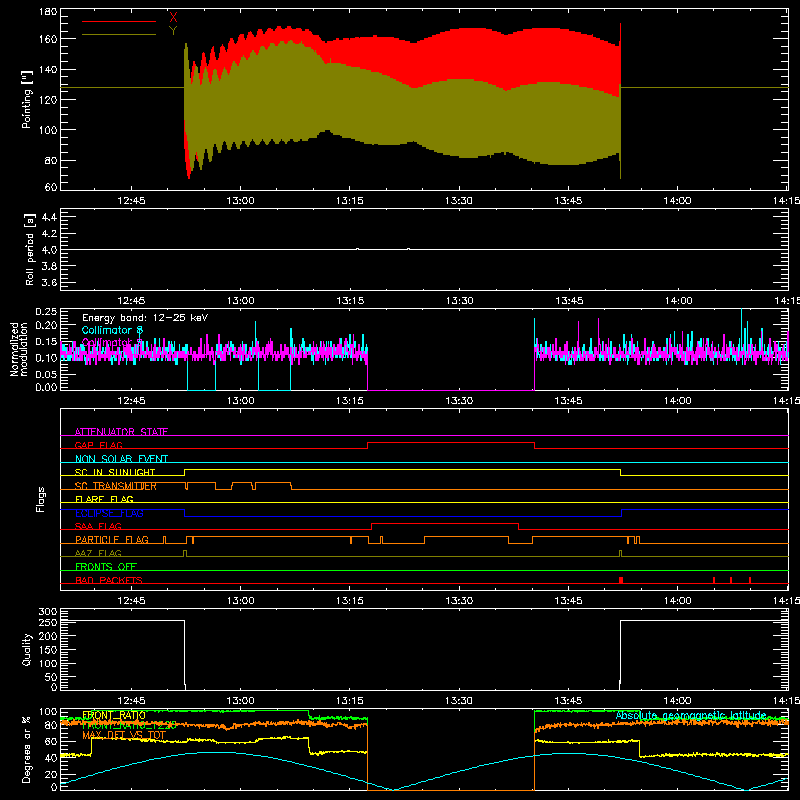
Task: Click the 13:15 label under Pointing plot
Action: point(349,201)
